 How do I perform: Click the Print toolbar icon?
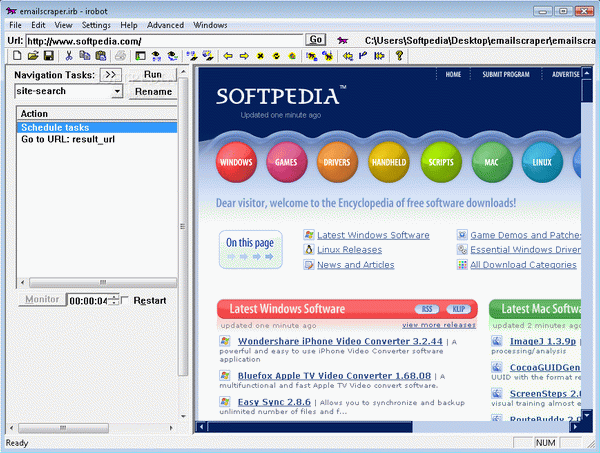[118, 56]
